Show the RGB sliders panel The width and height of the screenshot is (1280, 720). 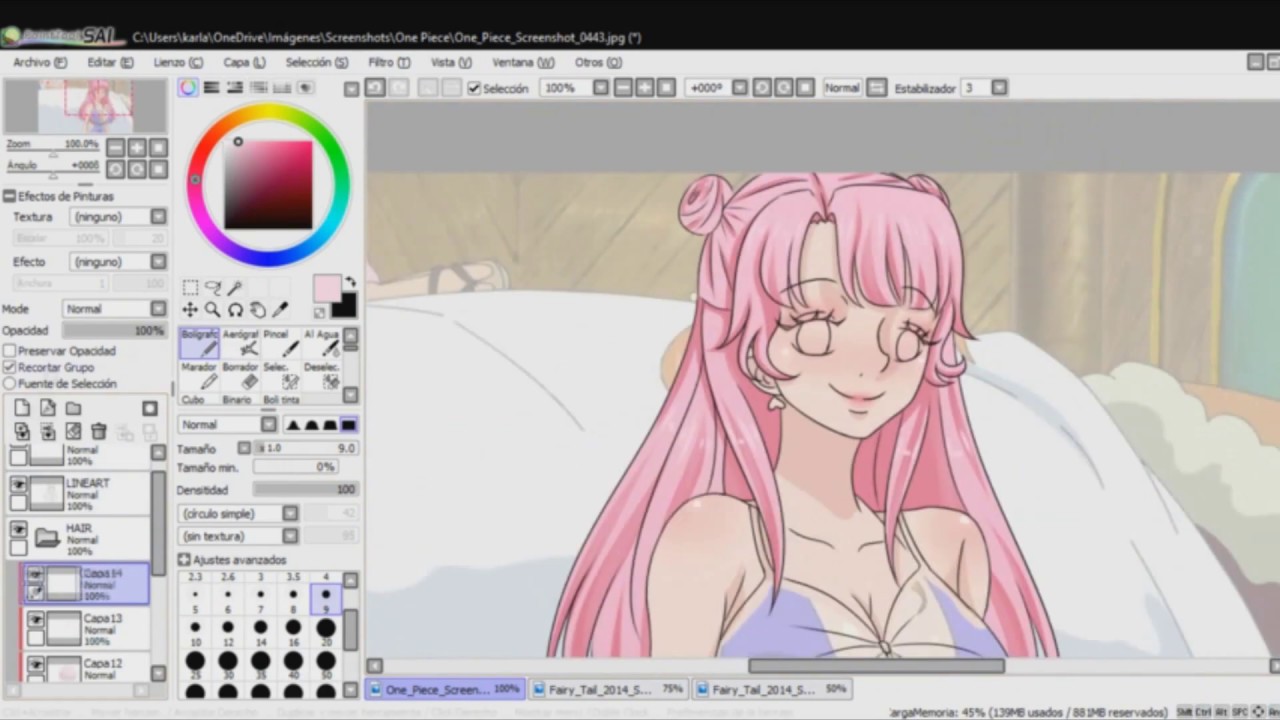click(x=212, y=88)
